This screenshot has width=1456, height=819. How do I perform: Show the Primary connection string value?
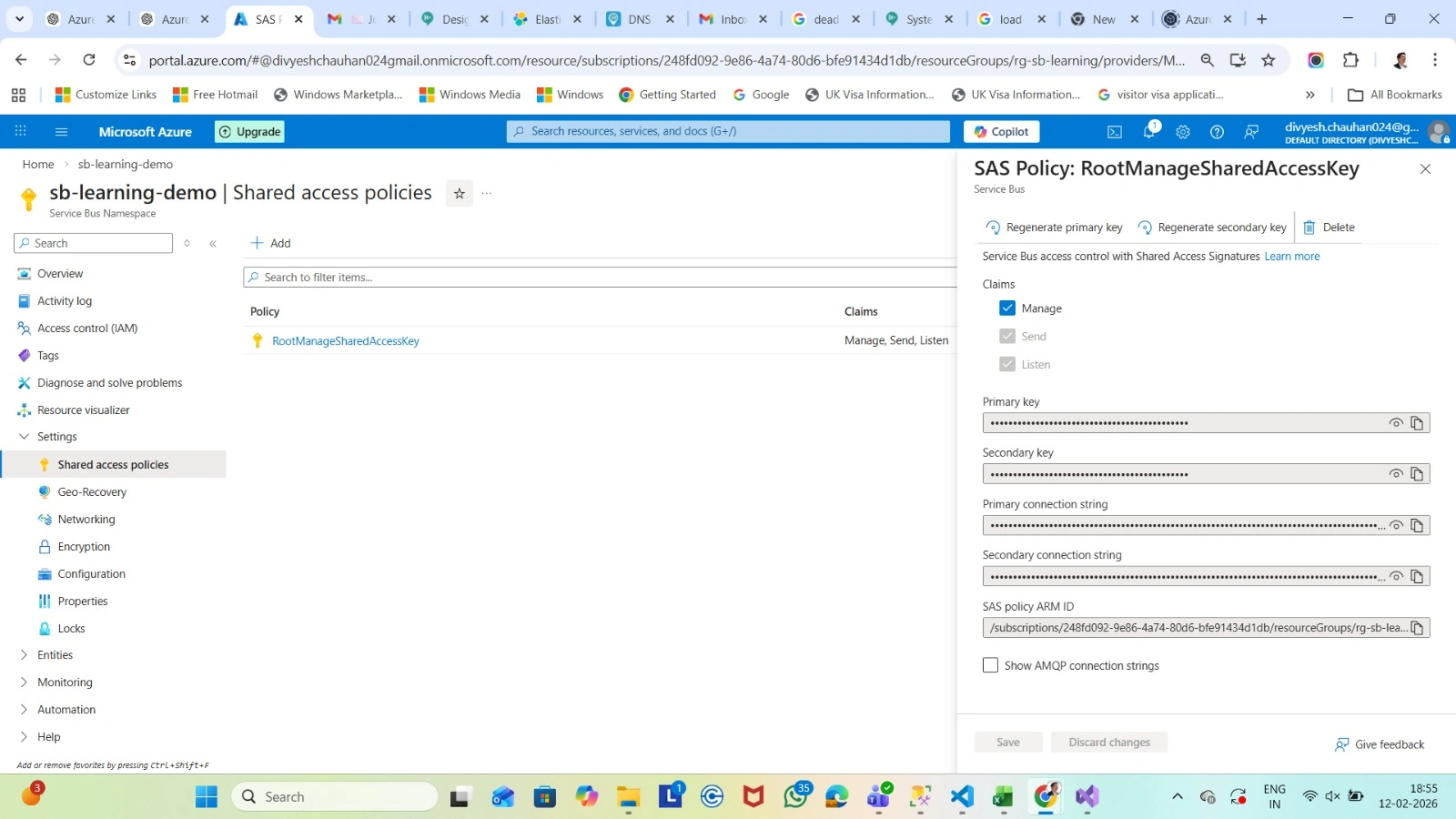pos(1396,525)
